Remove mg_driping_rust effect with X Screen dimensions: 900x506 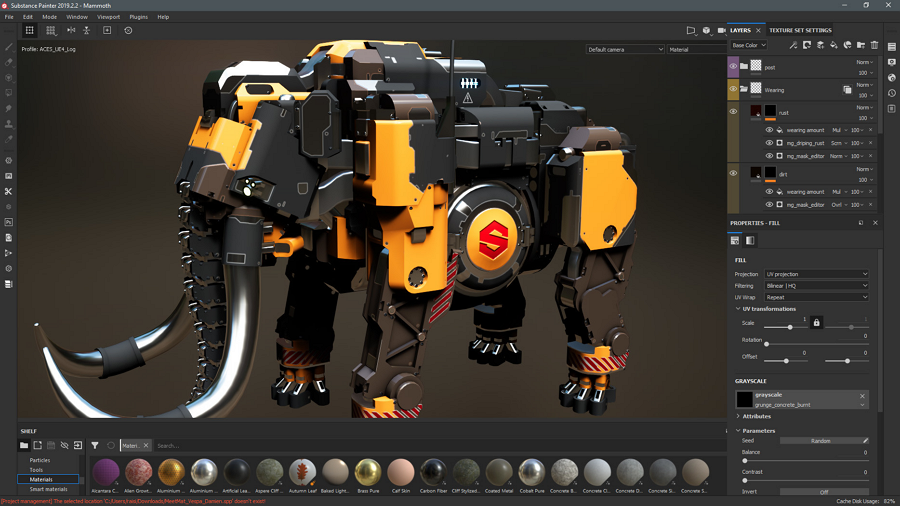click(x=871, y=143)
